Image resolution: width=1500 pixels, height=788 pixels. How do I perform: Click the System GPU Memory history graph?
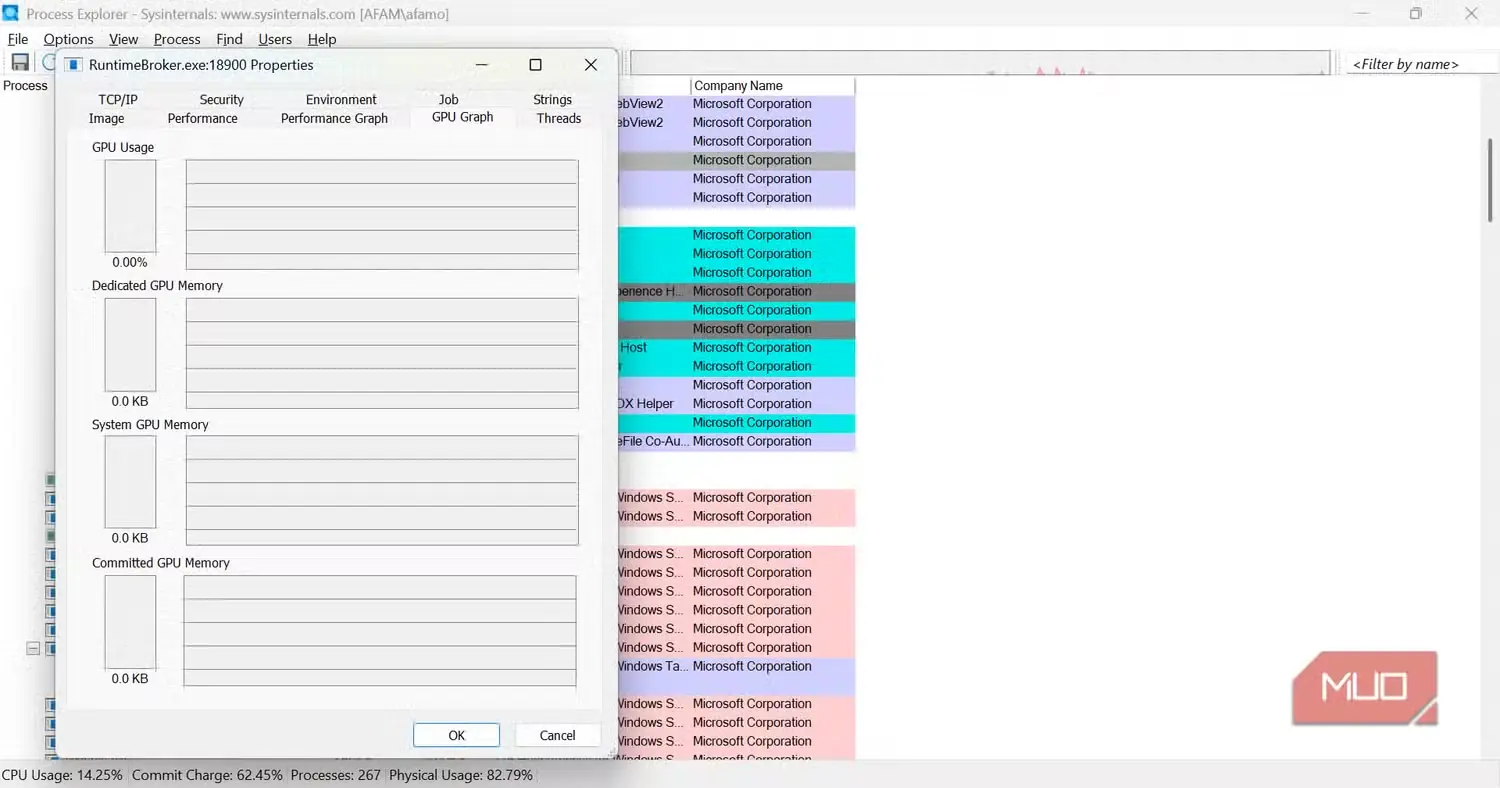382,490
